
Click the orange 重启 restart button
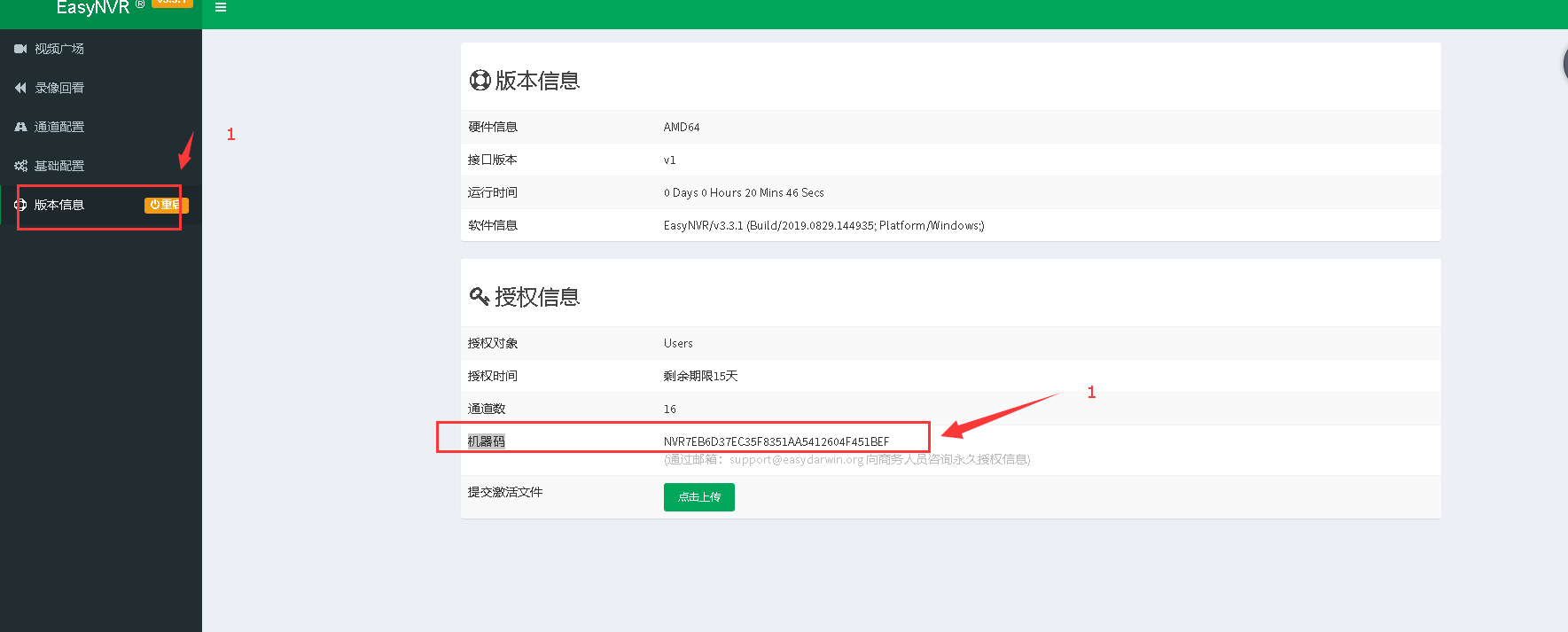coord(166,205)
